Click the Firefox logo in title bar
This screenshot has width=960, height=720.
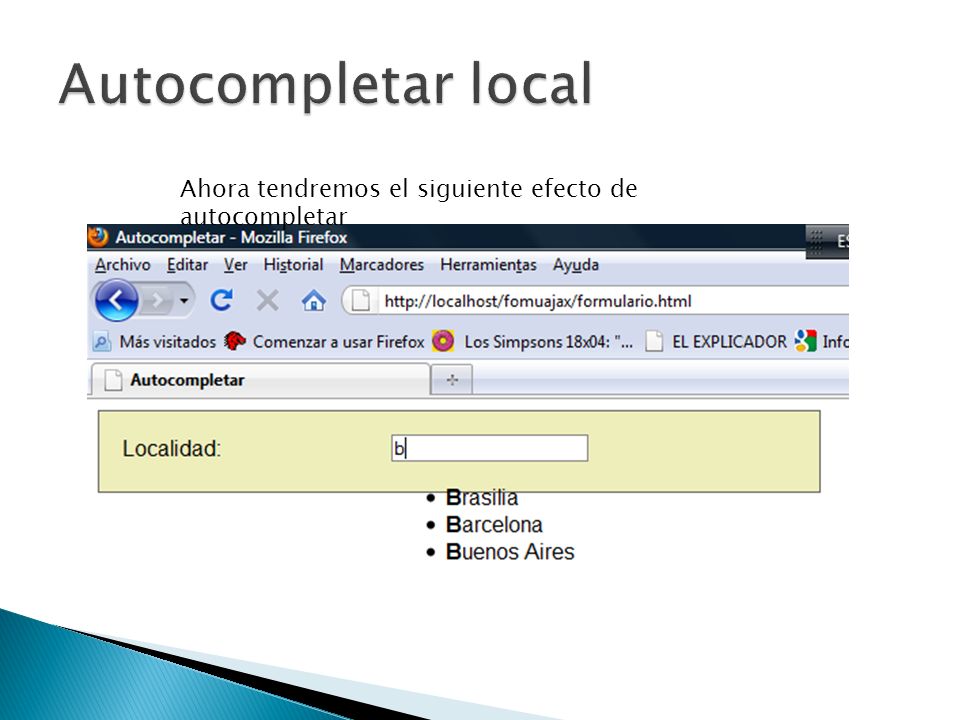(x=98, y=236)
